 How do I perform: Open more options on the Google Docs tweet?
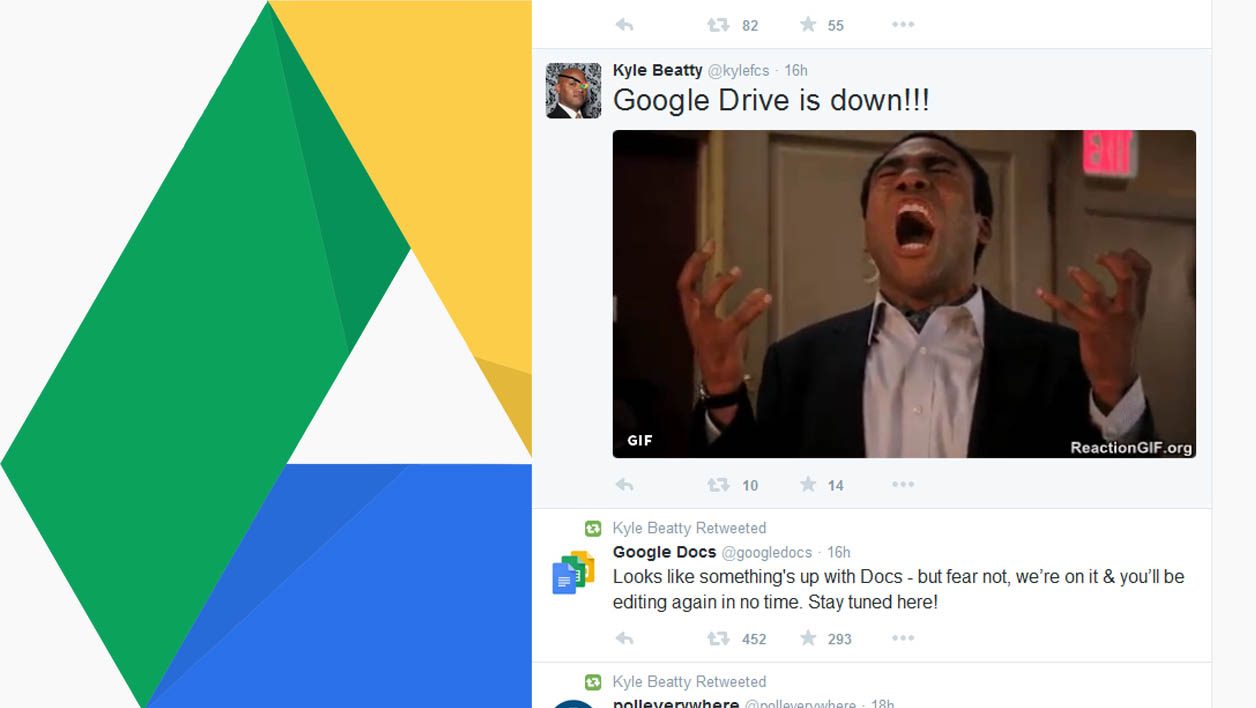tap(903, 638)
